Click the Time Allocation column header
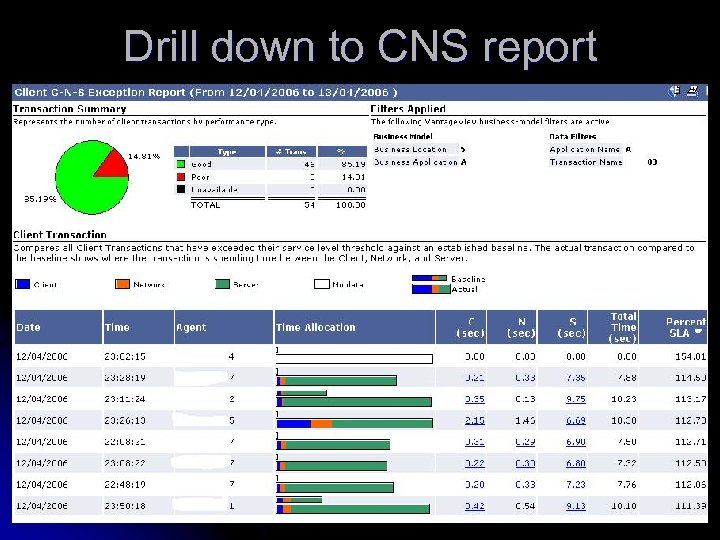 pyautogui.click(x=354, y=327)
